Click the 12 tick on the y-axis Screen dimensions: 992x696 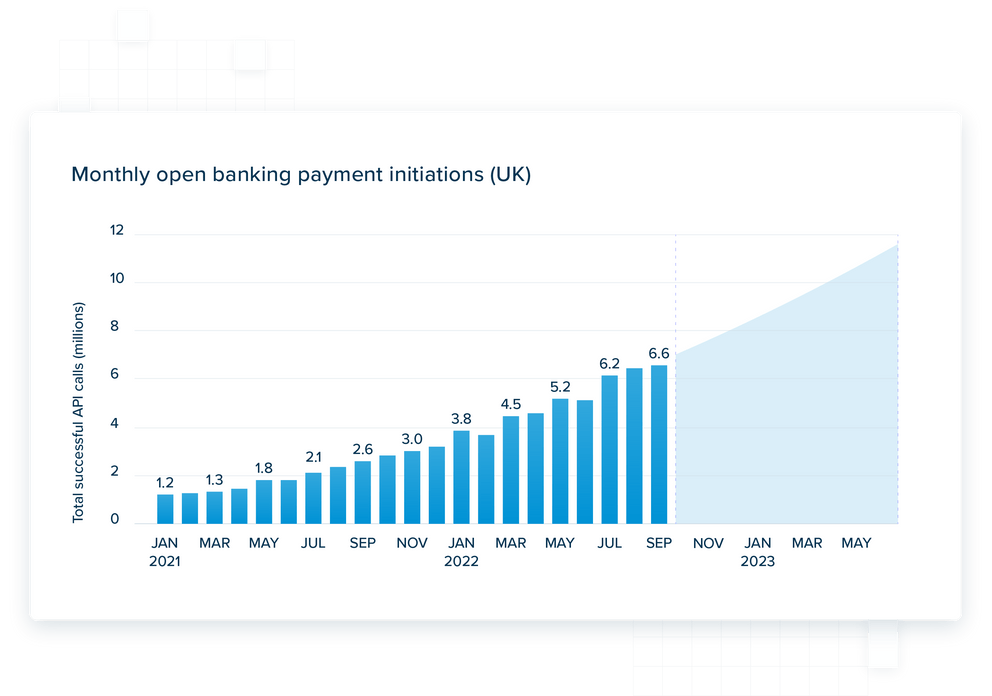point(117,231)
